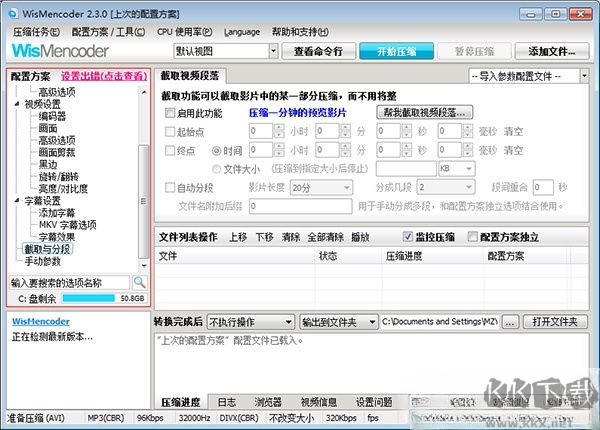Switch to the 日志 tab
This screenshot has height=430, width=600.
click(x=227, y=402)
